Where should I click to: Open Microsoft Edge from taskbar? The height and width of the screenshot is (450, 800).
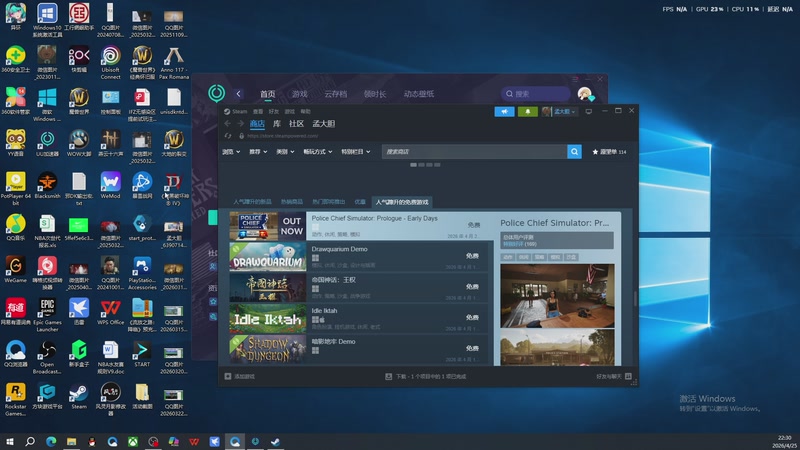pyautogui.click(x=51, y=441)
